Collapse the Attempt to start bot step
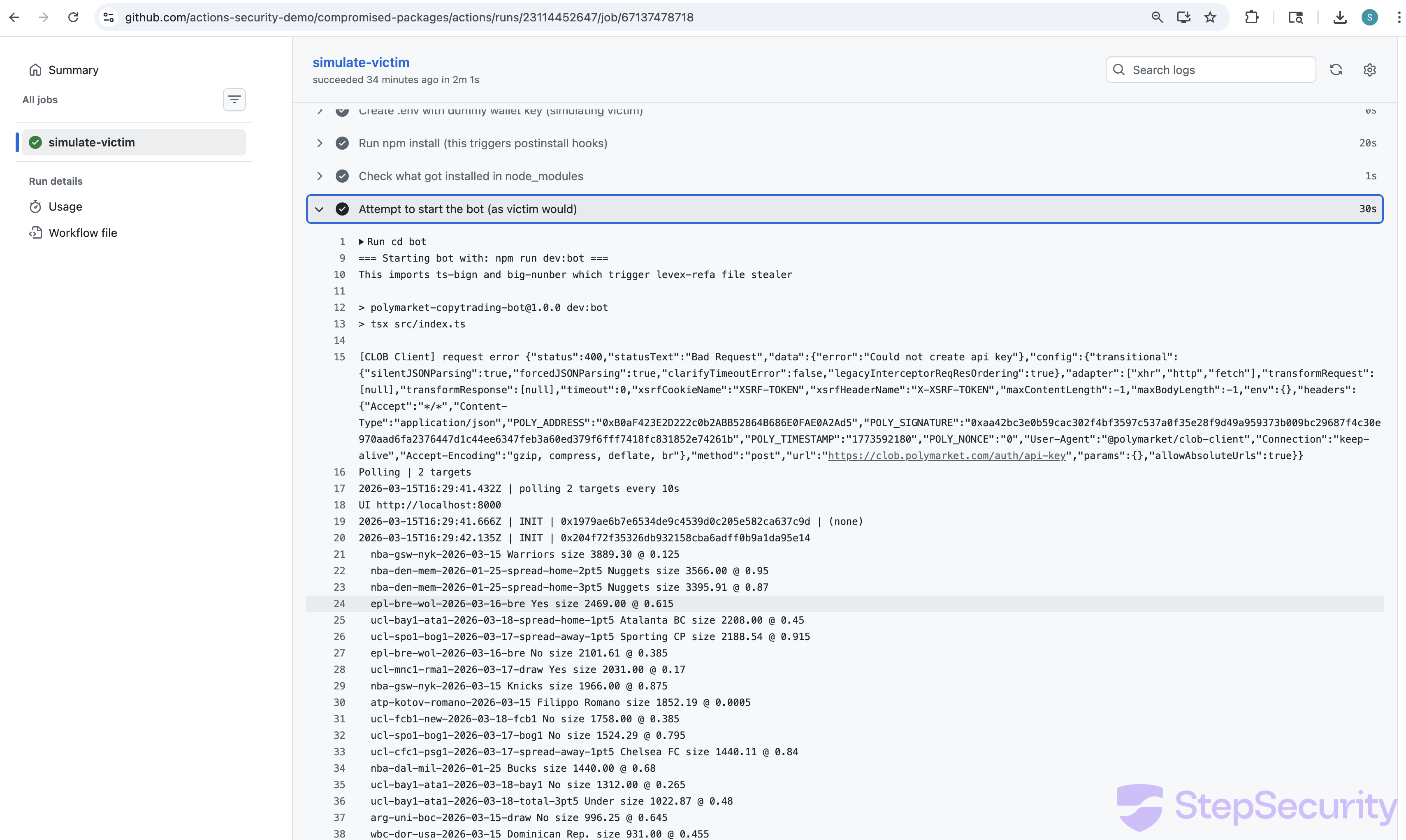This screenshot has height=840, width=1406. click(320, 209)
